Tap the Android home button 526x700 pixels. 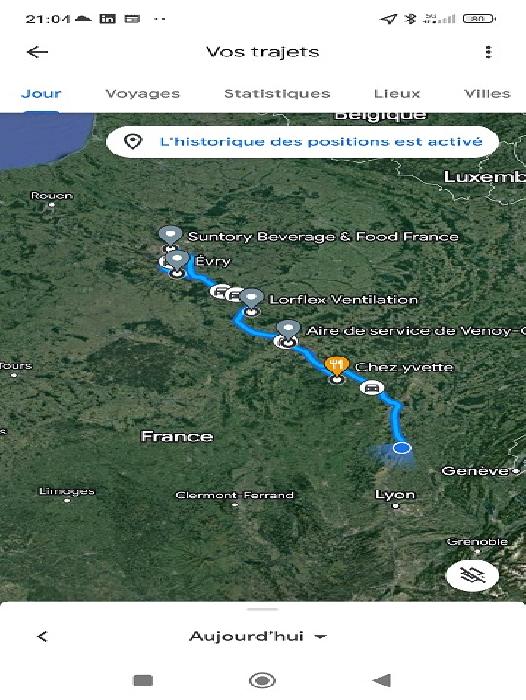262,680
